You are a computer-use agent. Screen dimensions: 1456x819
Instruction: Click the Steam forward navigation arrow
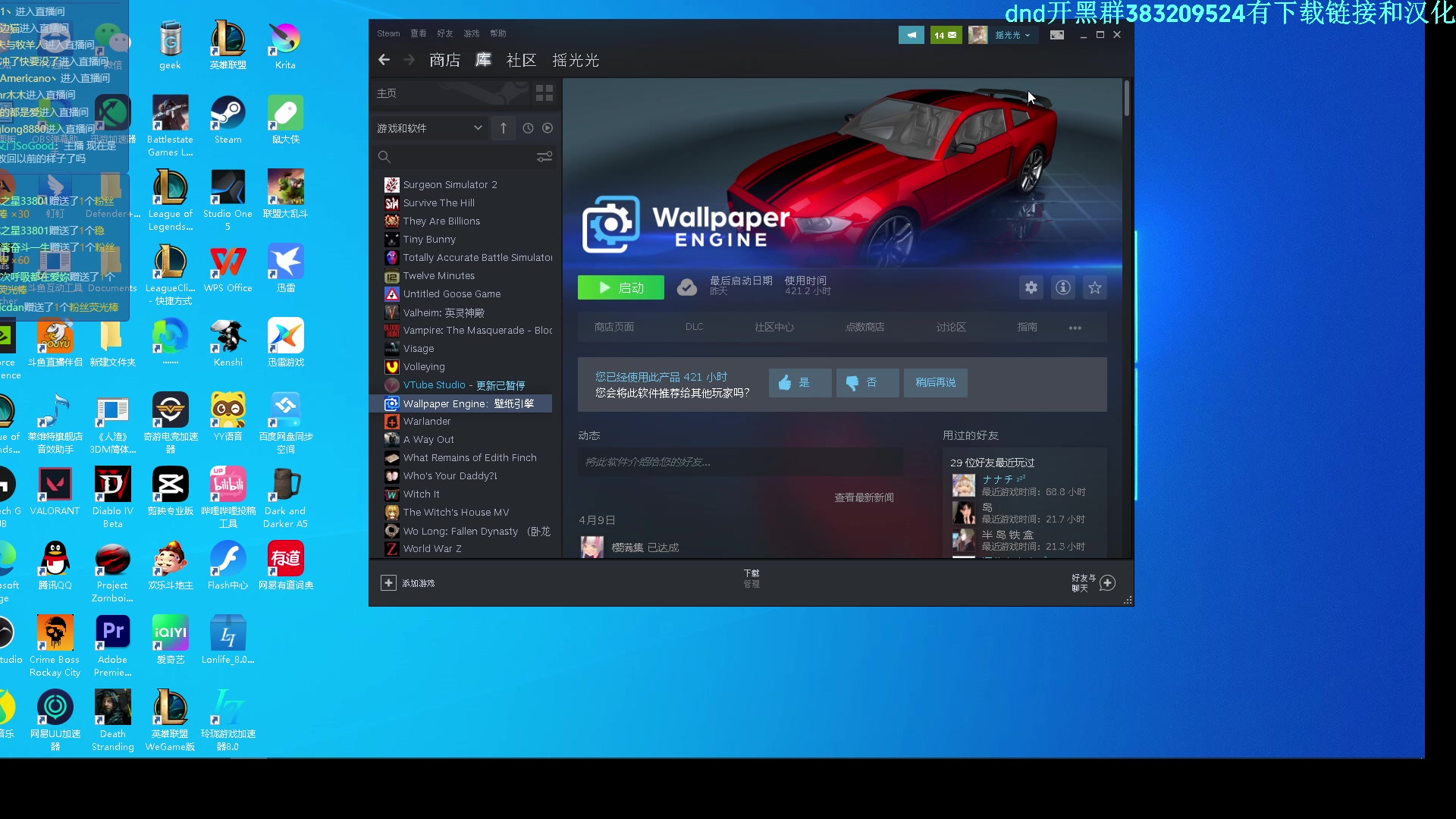point(409,60)
